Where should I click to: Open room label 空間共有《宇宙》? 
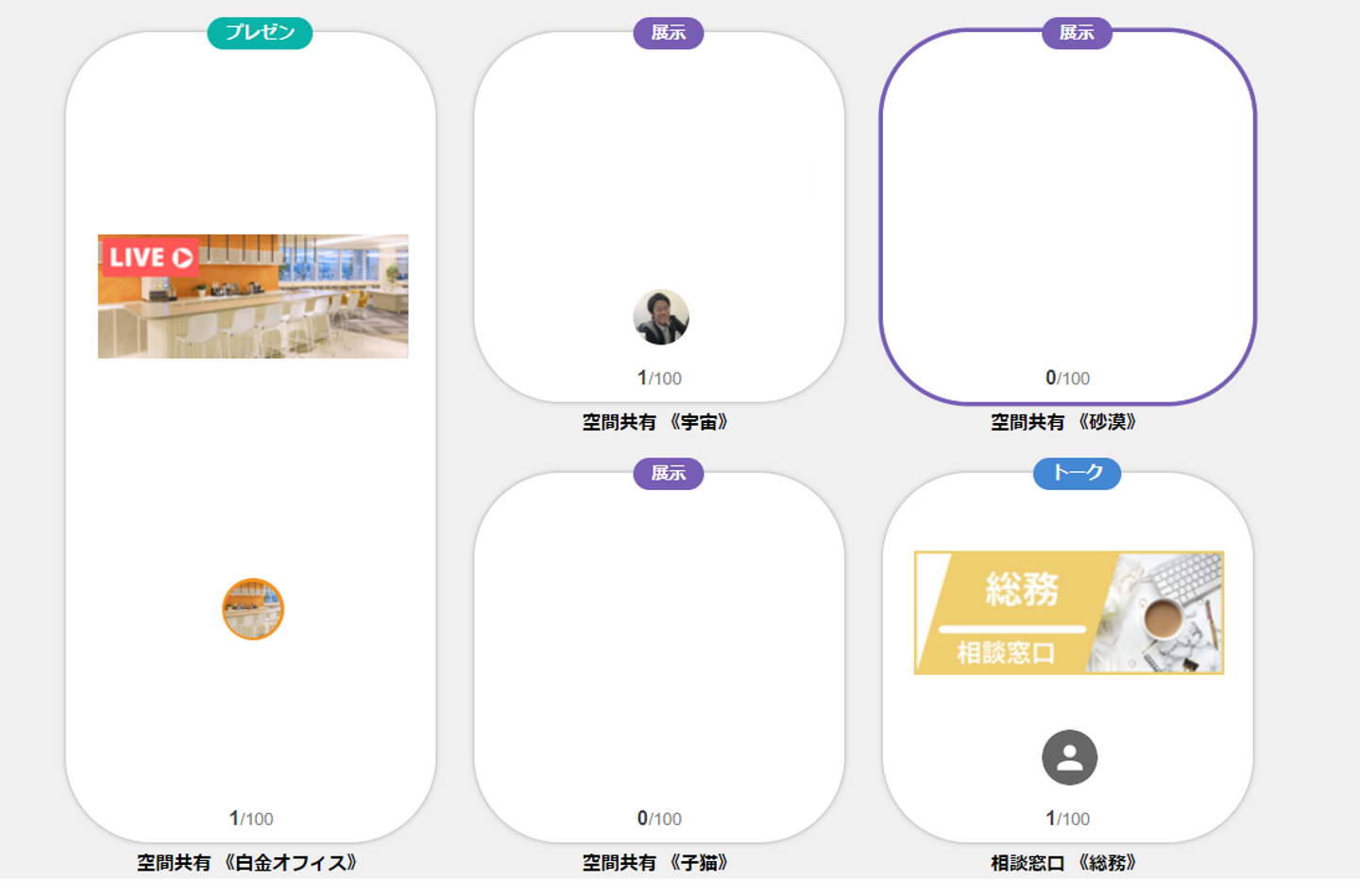click(x=655, y=422)
